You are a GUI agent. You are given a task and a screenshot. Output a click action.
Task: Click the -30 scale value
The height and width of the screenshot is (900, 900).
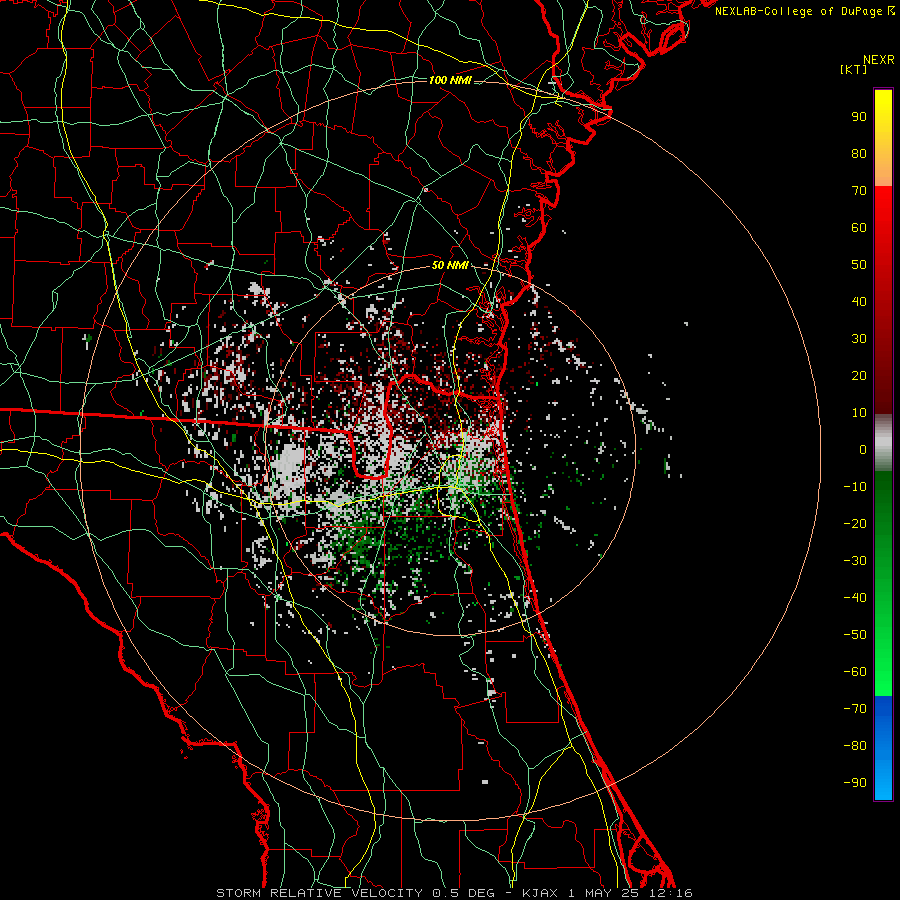(x=855, y=561)
